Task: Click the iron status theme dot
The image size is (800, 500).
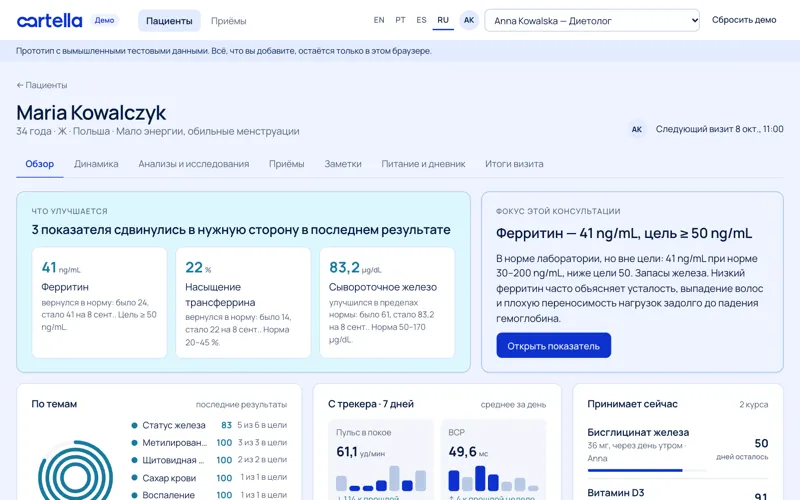Action: (x=134, y=425)
